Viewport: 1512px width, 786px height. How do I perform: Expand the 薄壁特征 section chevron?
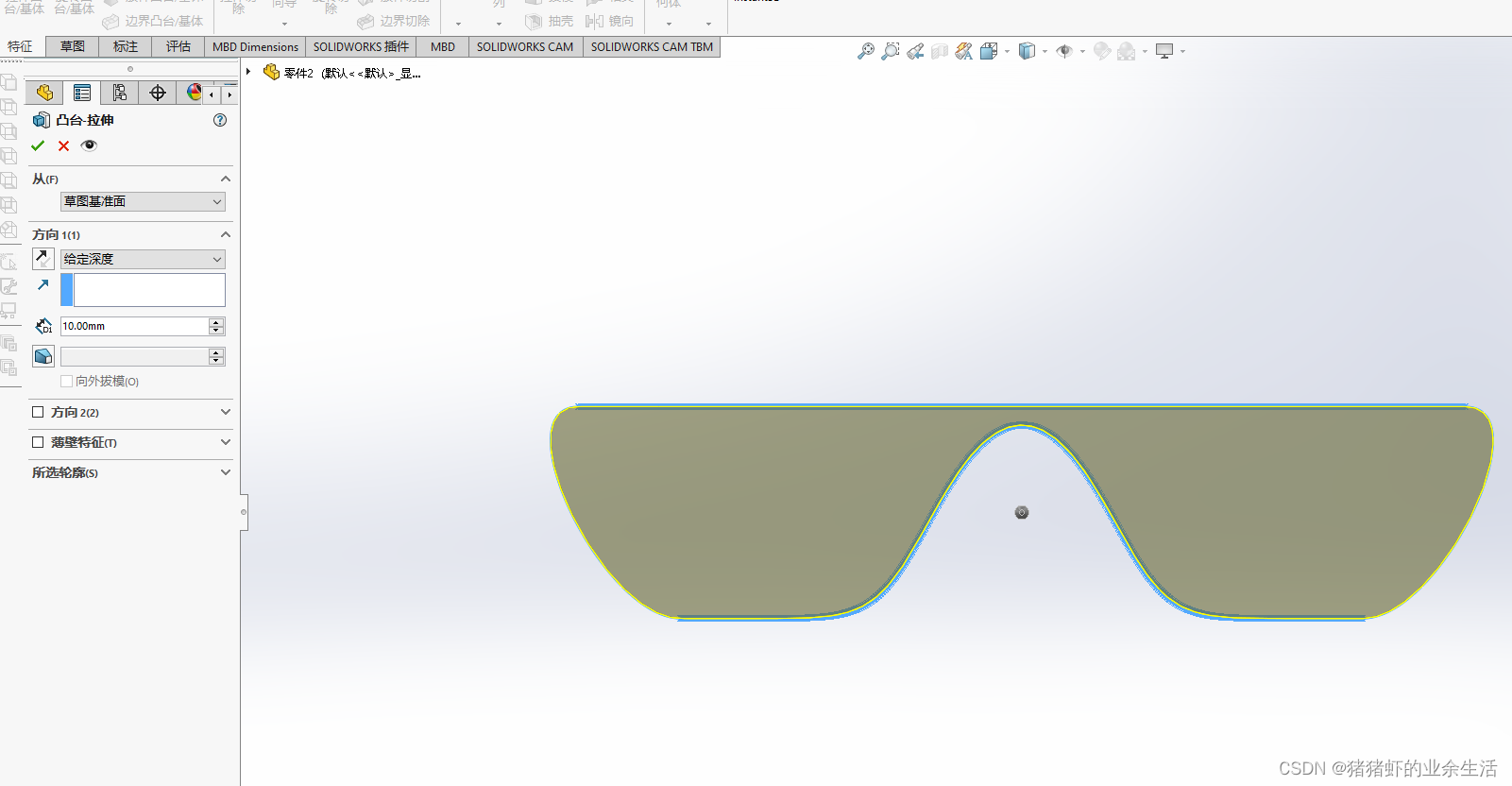point(226,442)
